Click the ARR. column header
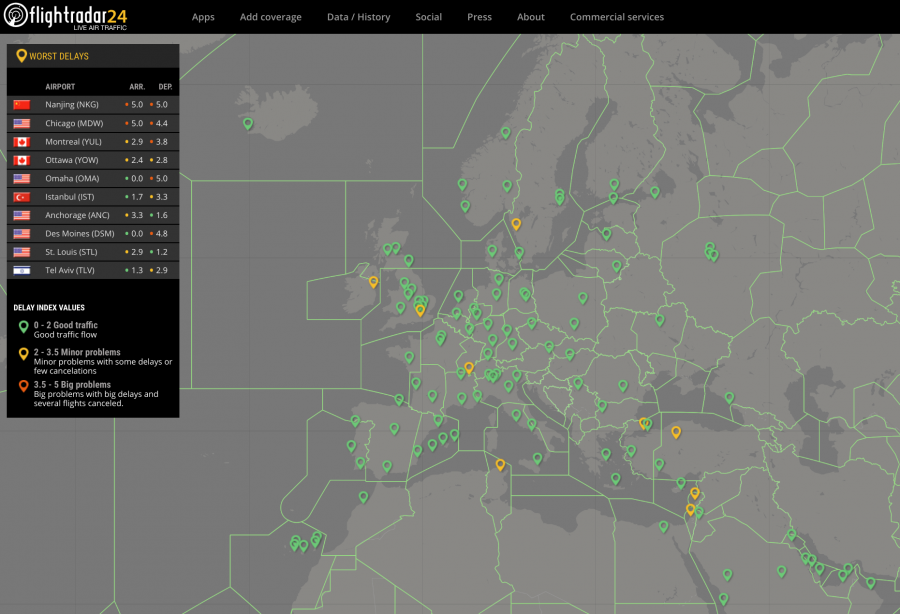The height and width of the screenshot is (614, 900). [136, 87]
